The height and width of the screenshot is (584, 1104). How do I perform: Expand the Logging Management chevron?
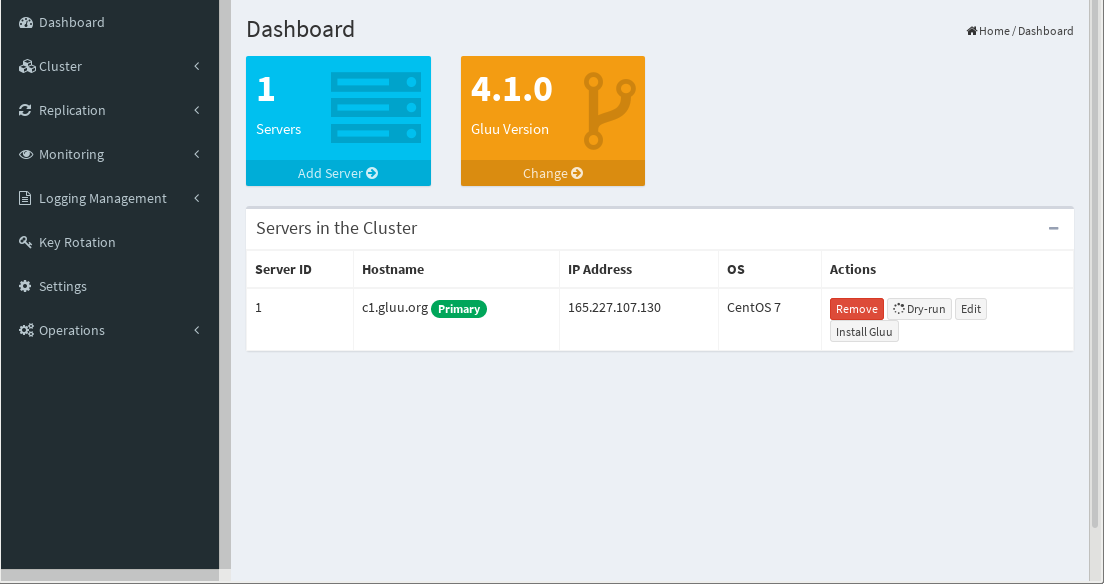pos(197,198)
